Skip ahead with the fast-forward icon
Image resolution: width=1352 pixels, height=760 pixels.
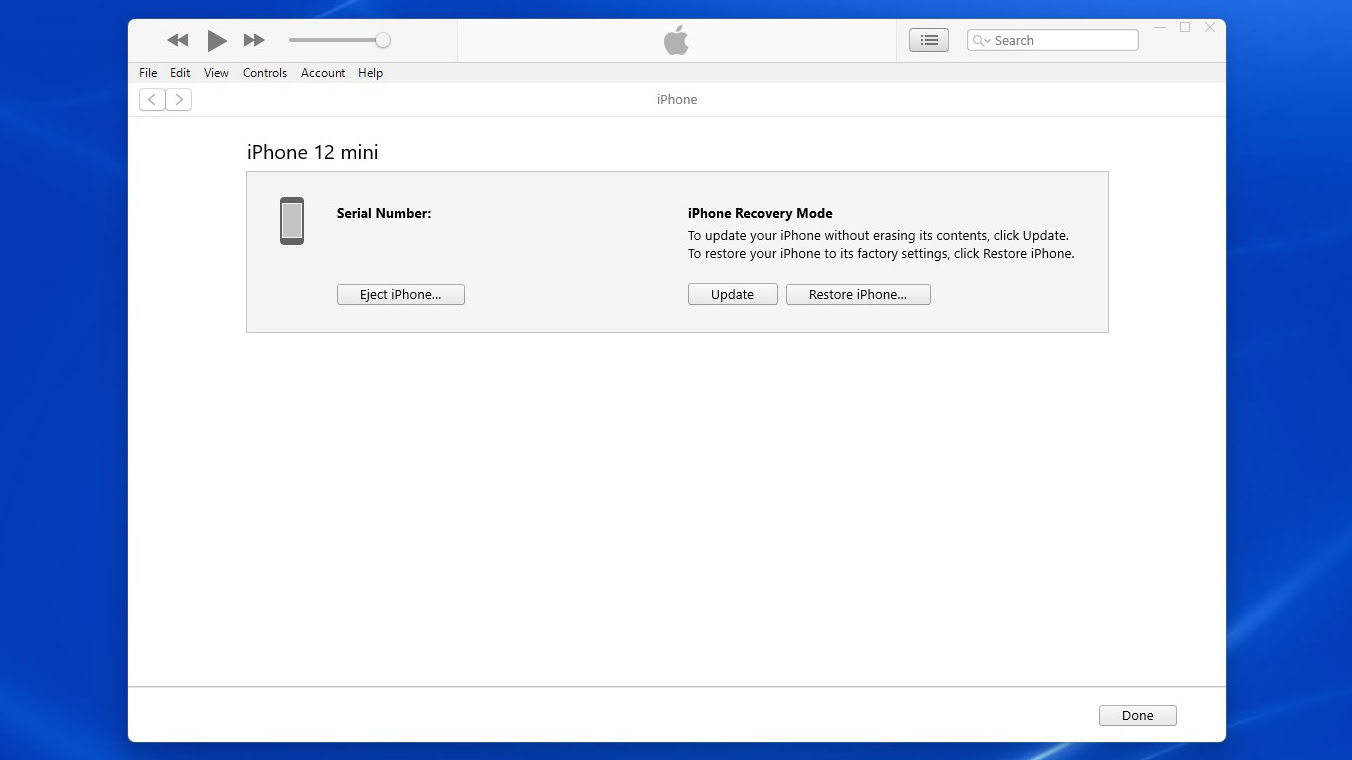(x=254, y=40)
